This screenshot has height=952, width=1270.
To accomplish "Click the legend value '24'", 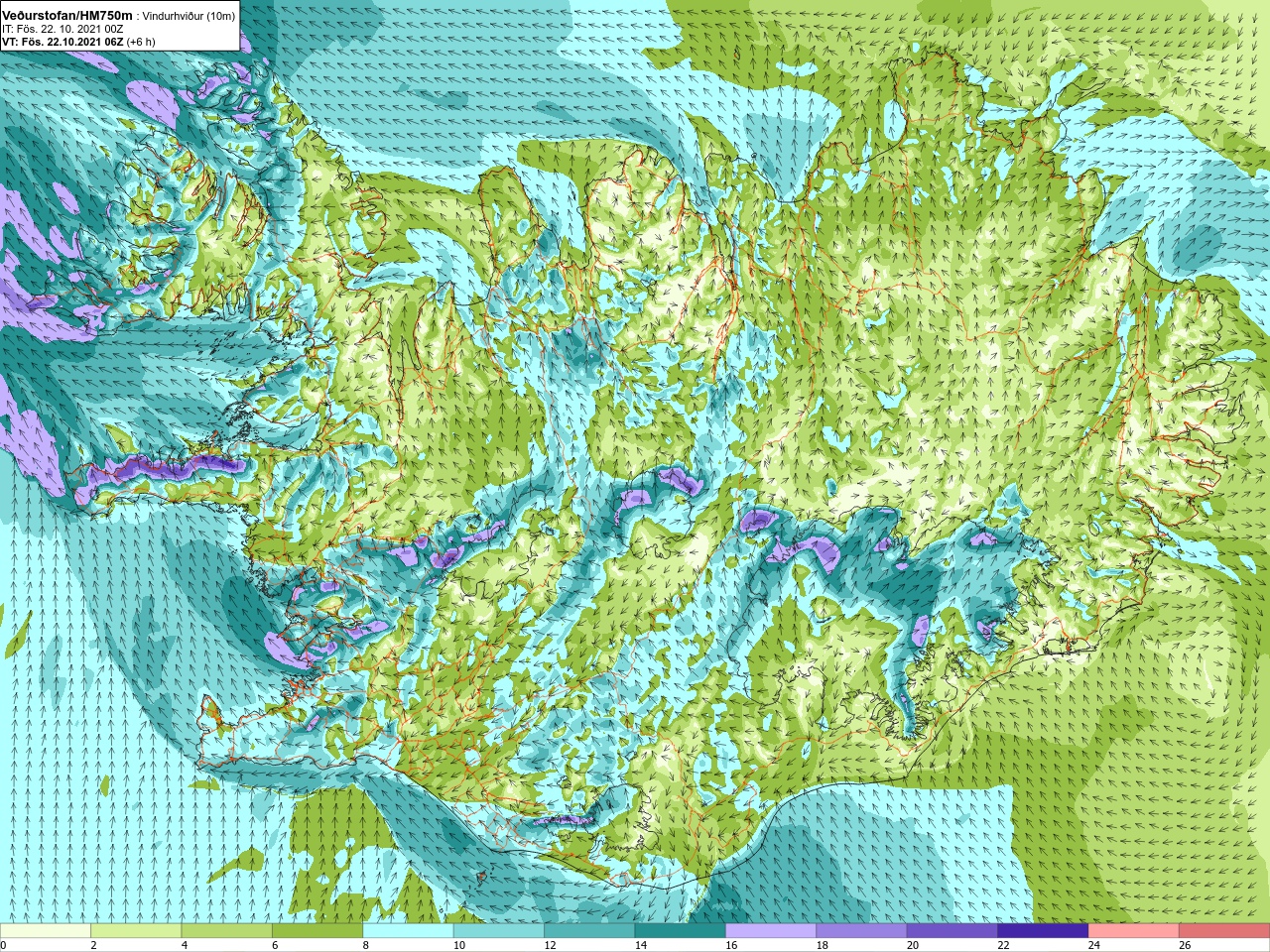I will point(1093,945).
